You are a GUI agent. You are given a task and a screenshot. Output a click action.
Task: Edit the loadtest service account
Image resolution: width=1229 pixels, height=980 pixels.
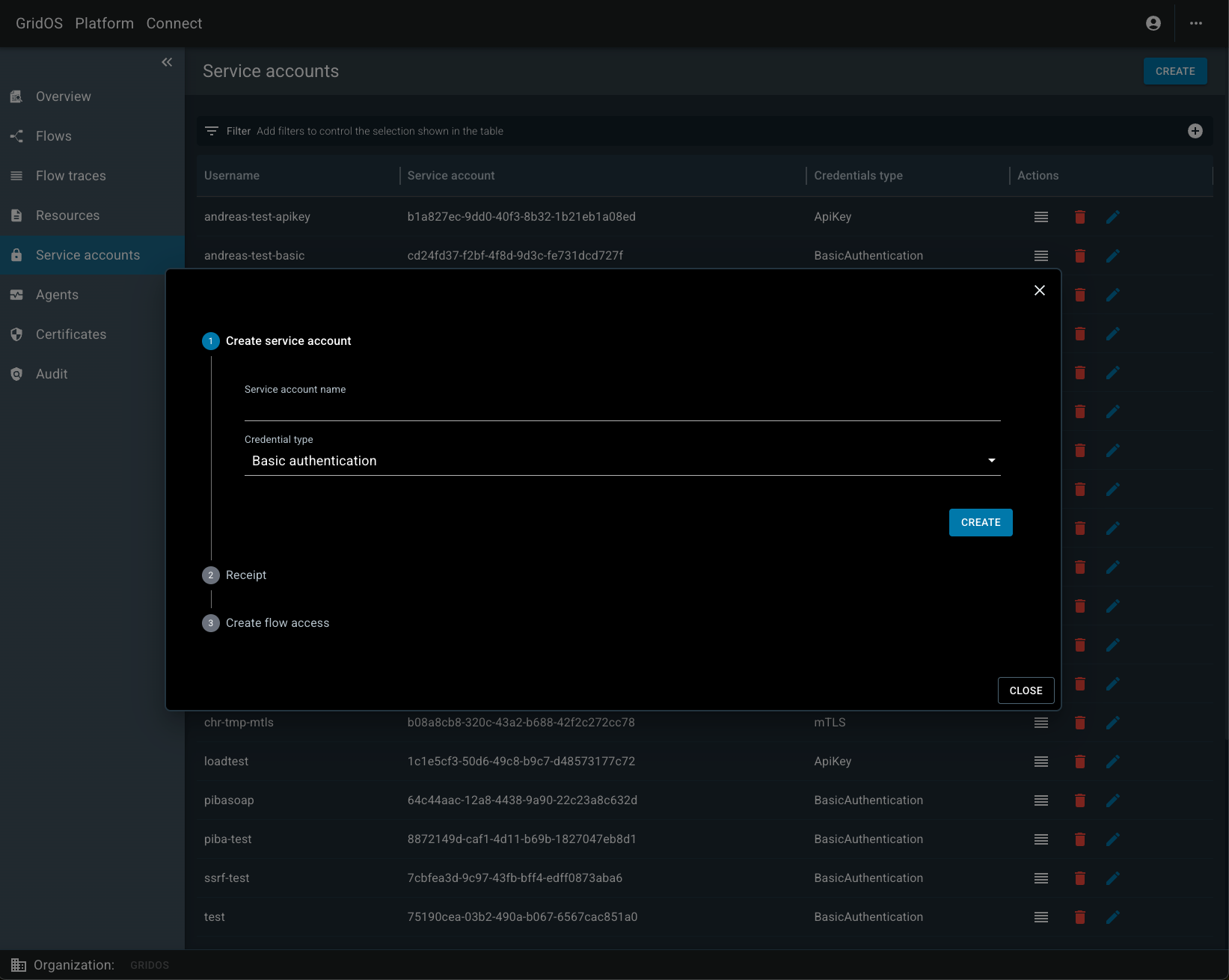click(x=1112, y=761)
